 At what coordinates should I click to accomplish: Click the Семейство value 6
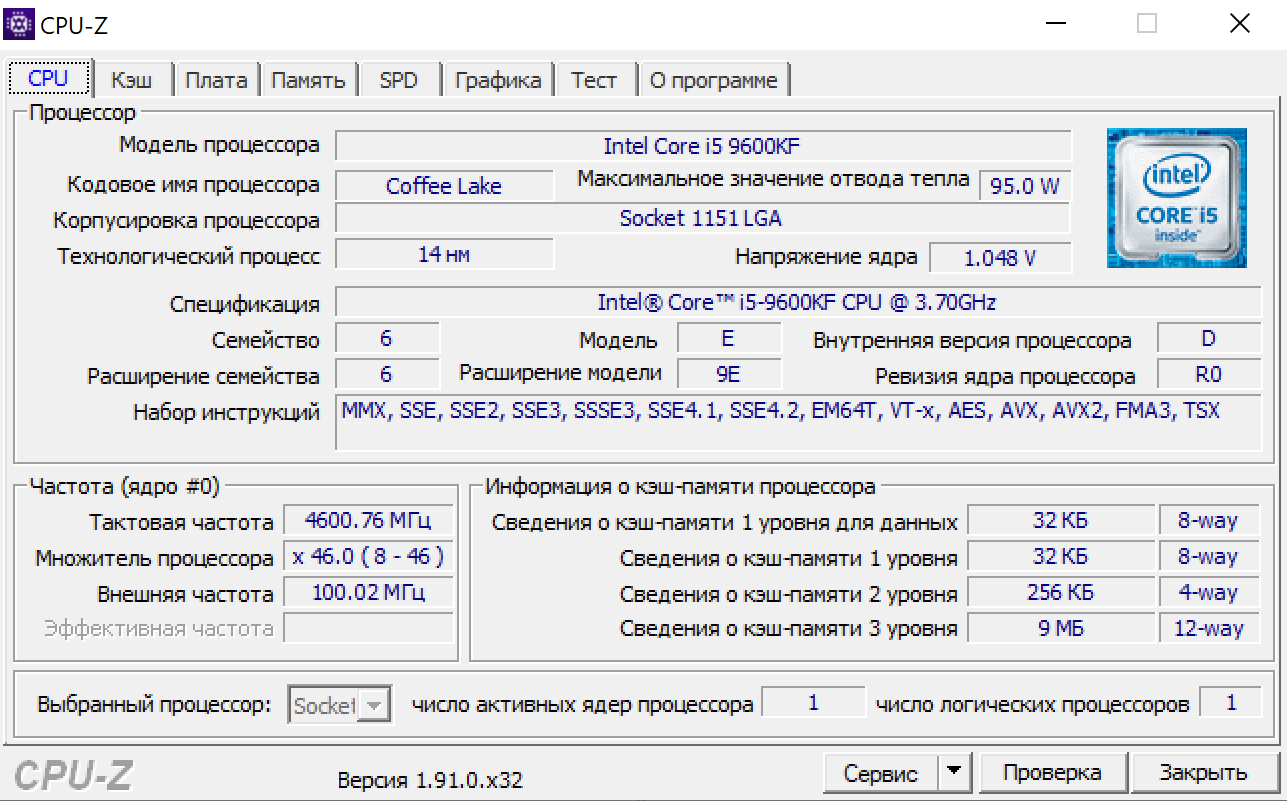(387, 338)
